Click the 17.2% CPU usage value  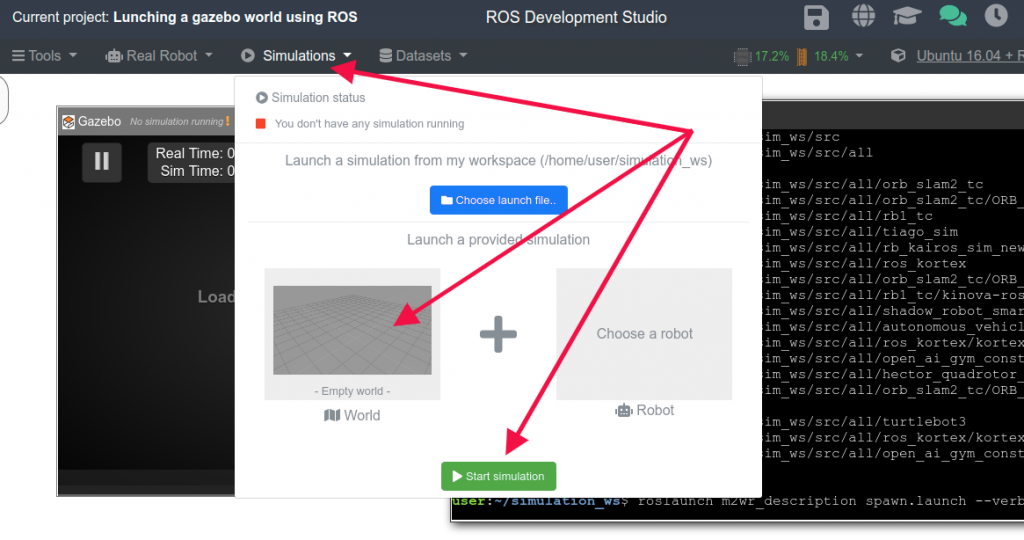tap(771, 56)
